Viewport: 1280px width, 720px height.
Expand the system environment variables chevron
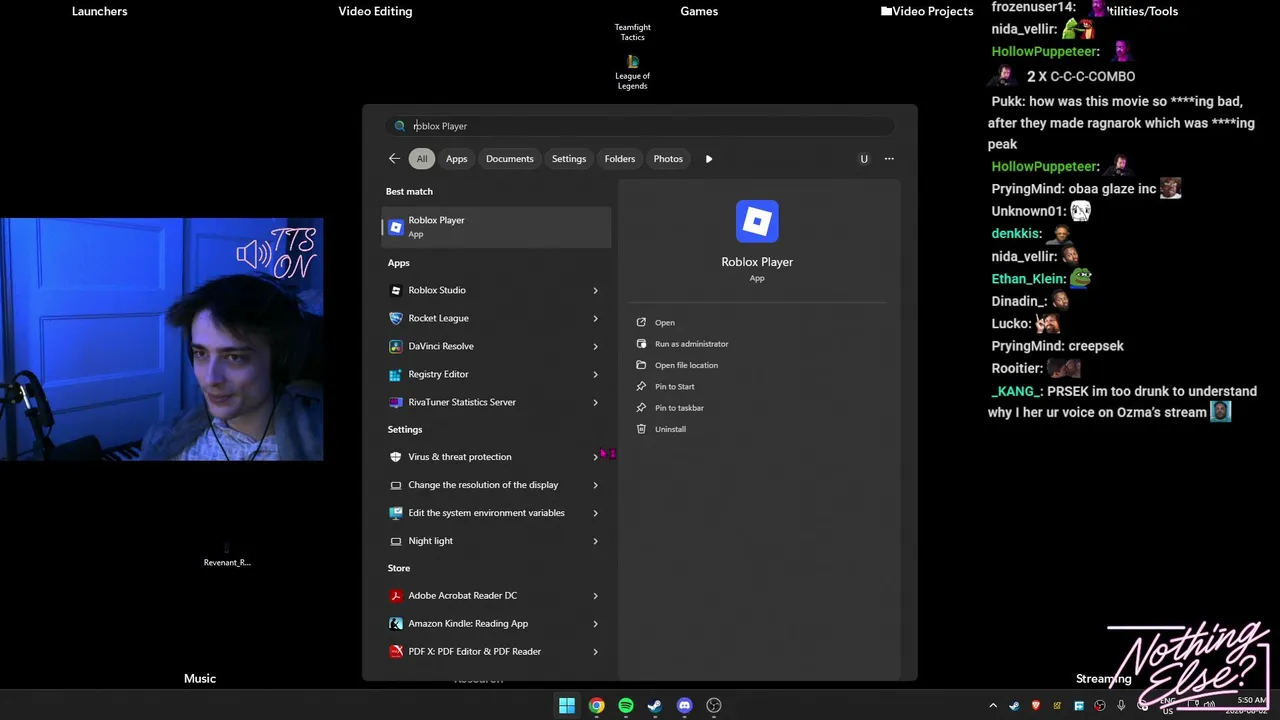tap(595, 514)
